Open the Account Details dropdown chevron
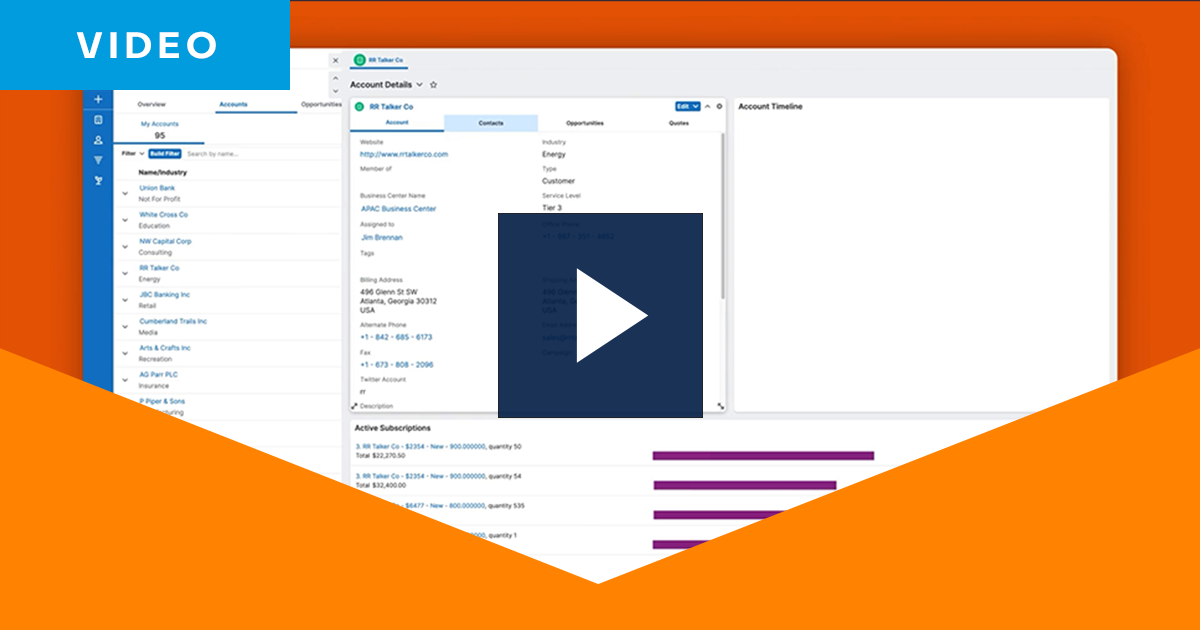 click(x=419, y=86)
